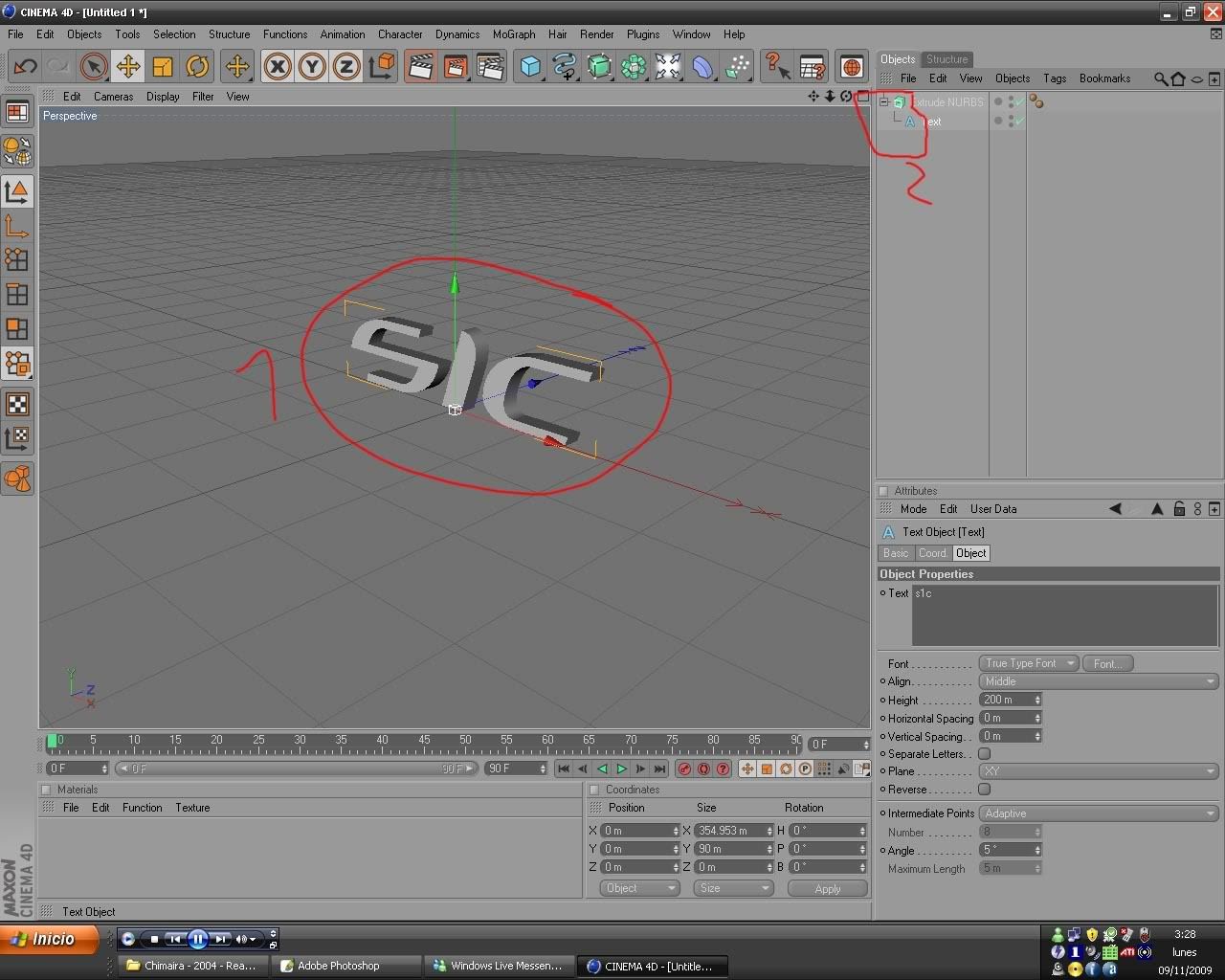Click the record keyframe button

pos(684,768)
